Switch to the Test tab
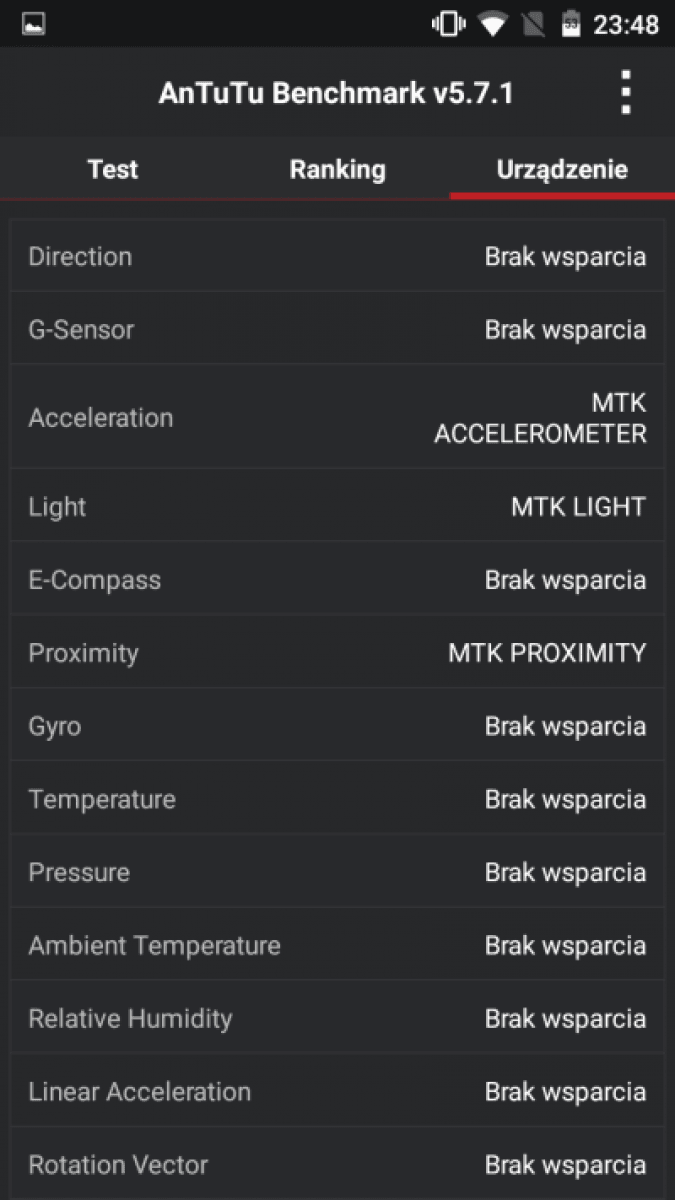The image size is (675, 1200). pos(113,169)
